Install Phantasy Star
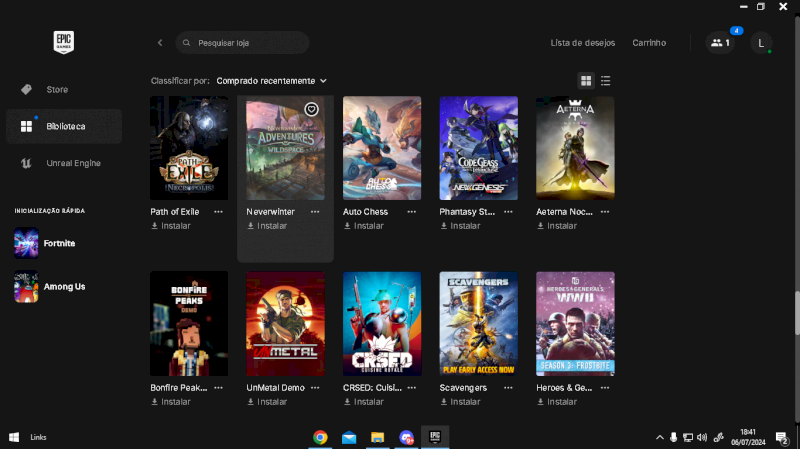This screenshot has height=449, width=800. tap(460, 226)
